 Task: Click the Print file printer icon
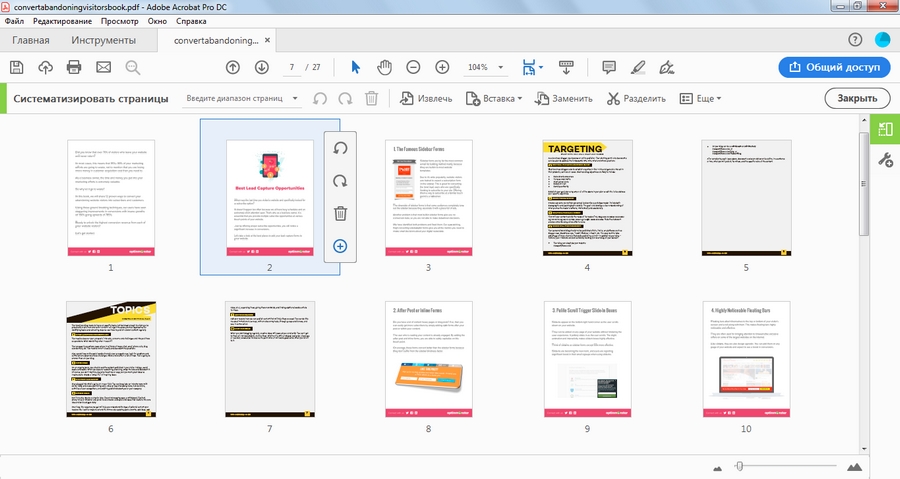pos(74,67)
